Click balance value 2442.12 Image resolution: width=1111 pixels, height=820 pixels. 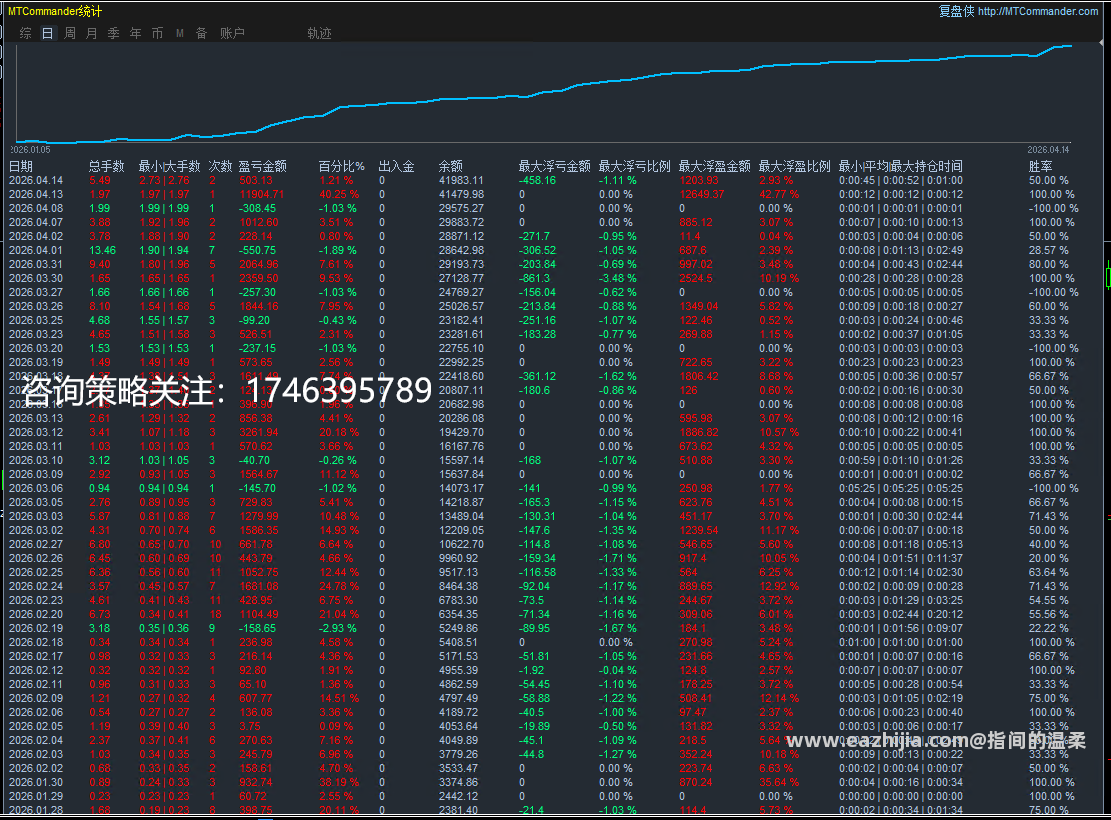coord(458,797)
